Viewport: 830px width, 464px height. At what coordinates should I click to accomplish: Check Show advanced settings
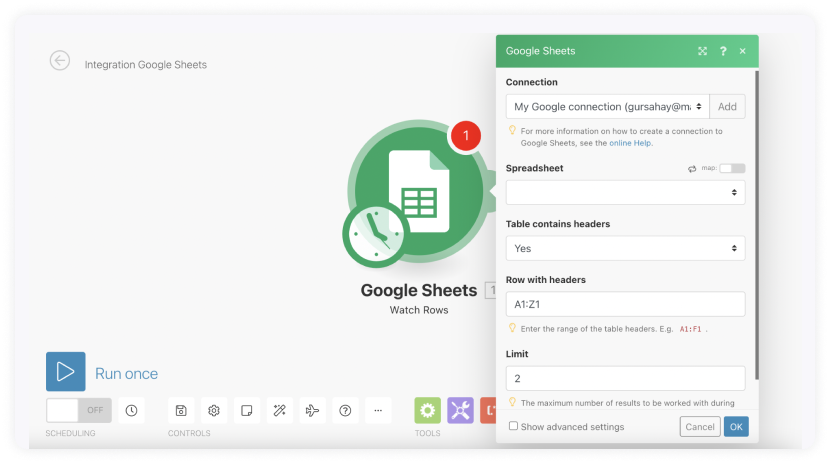point(513,426)
